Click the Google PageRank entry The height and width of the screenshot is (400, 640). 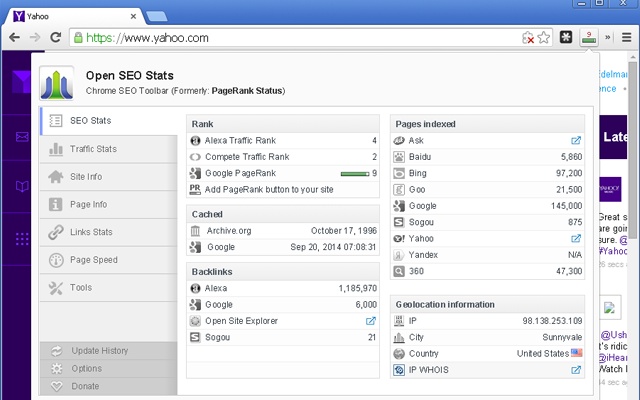coord(240,173)
